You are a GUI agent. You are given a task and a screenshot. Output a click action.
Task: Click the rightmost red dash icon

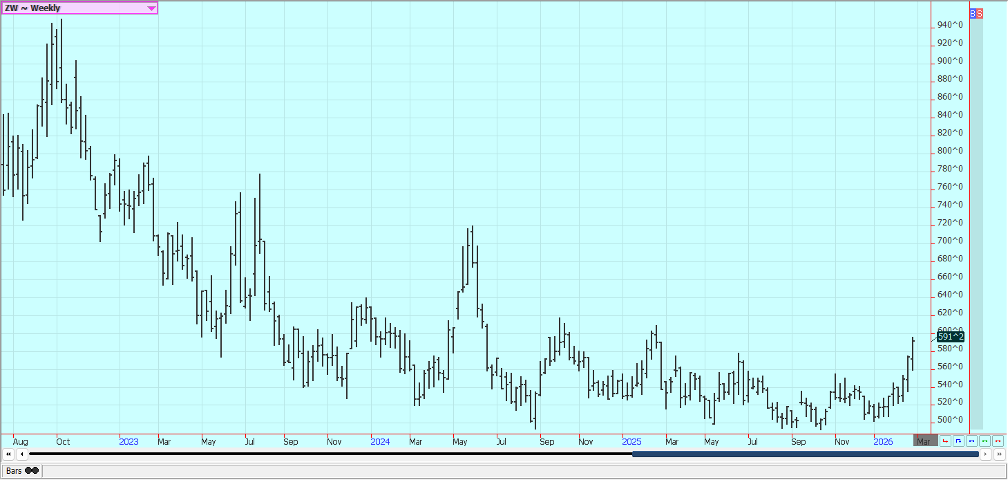997,440
